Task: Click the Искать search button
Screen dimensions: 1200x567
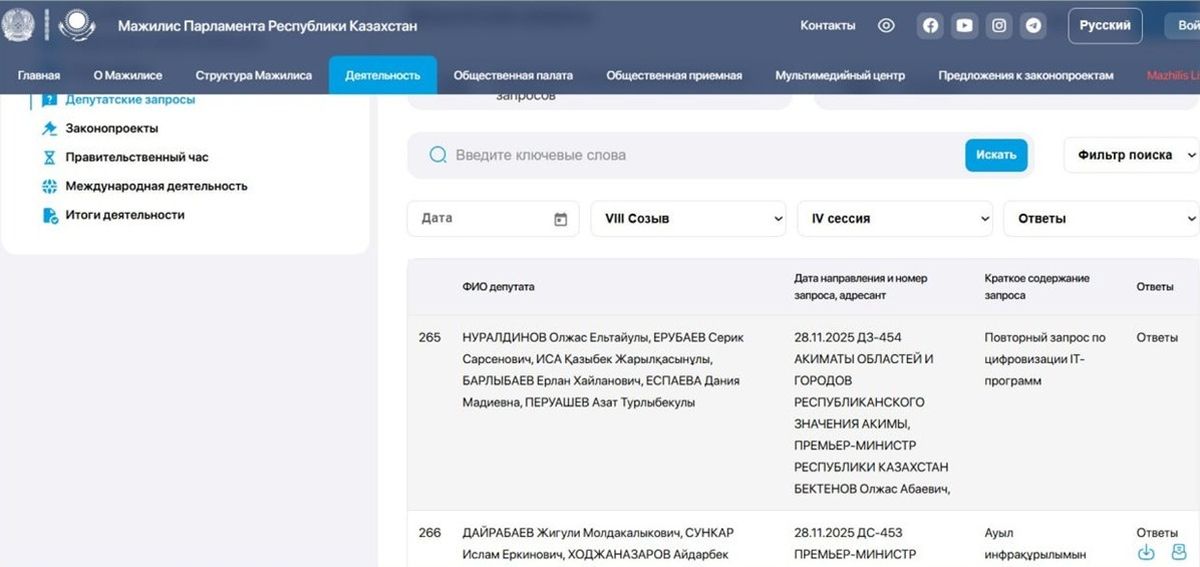Action: (x=996, y=155)
